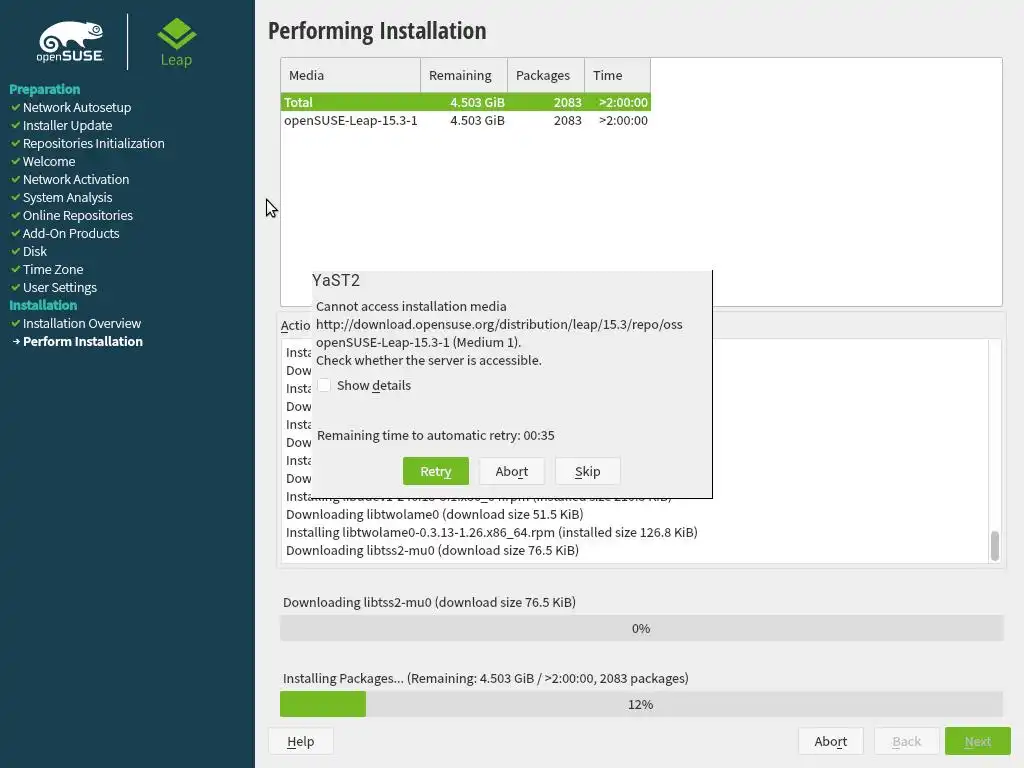The height and width of the screenshot is (768, 1024).
Task: Click the checkmark beside Time Zone
Action: [16, 269]
